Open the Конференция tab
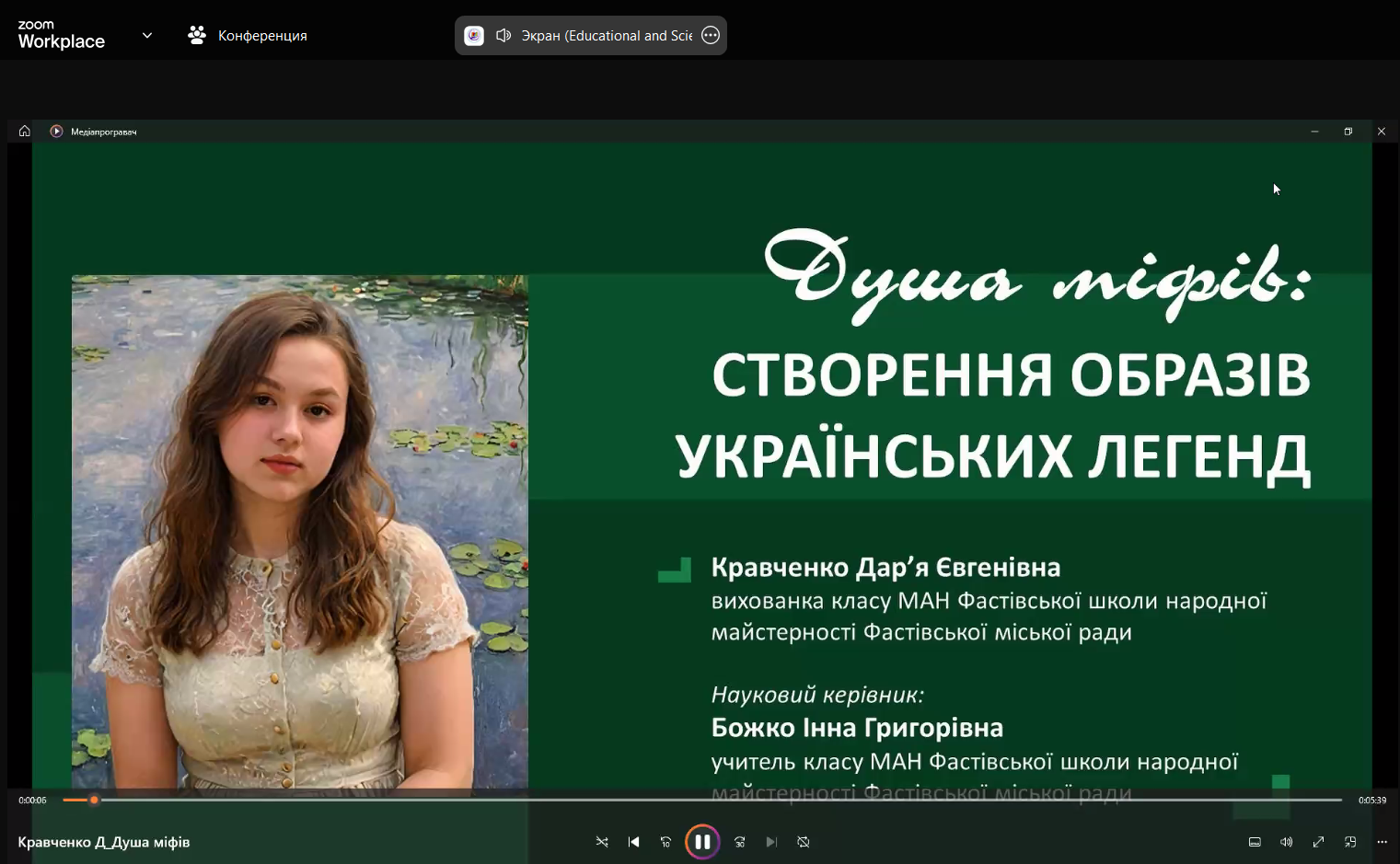 coord(249,36)
